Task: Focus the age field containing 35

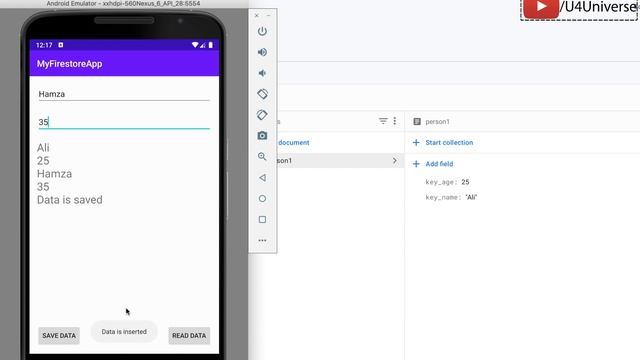Action: coord(124,122)
